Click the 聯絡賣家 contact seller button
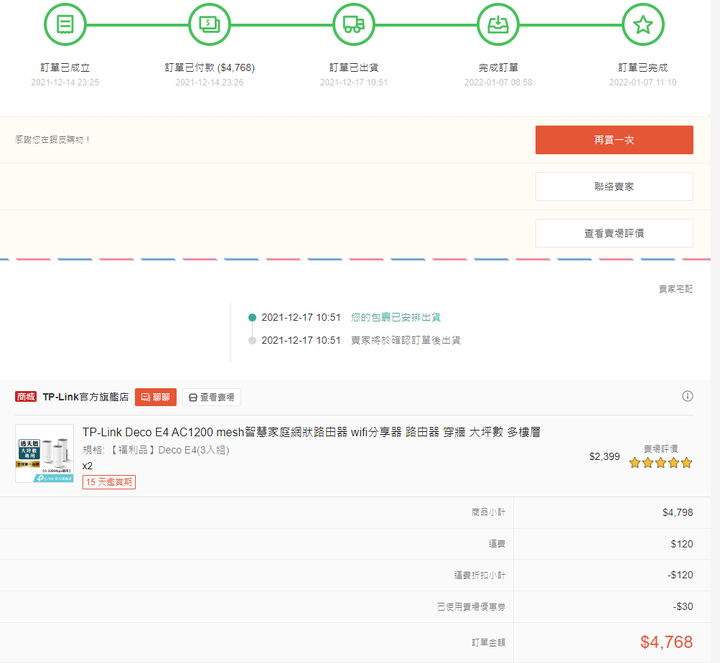 coord(614,186)
